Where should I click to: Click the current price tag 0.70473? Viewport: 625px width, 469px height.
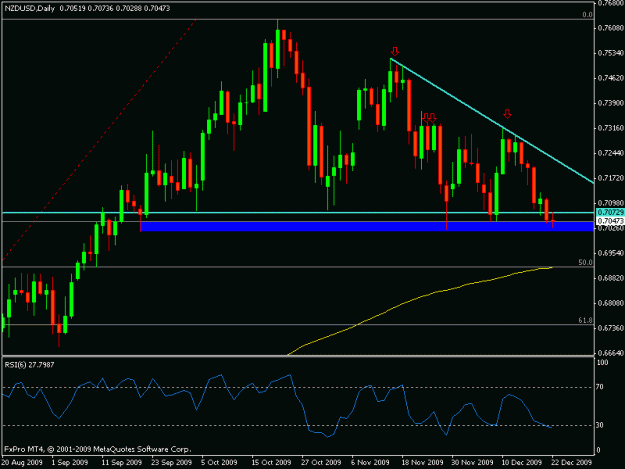pos(609,221)
